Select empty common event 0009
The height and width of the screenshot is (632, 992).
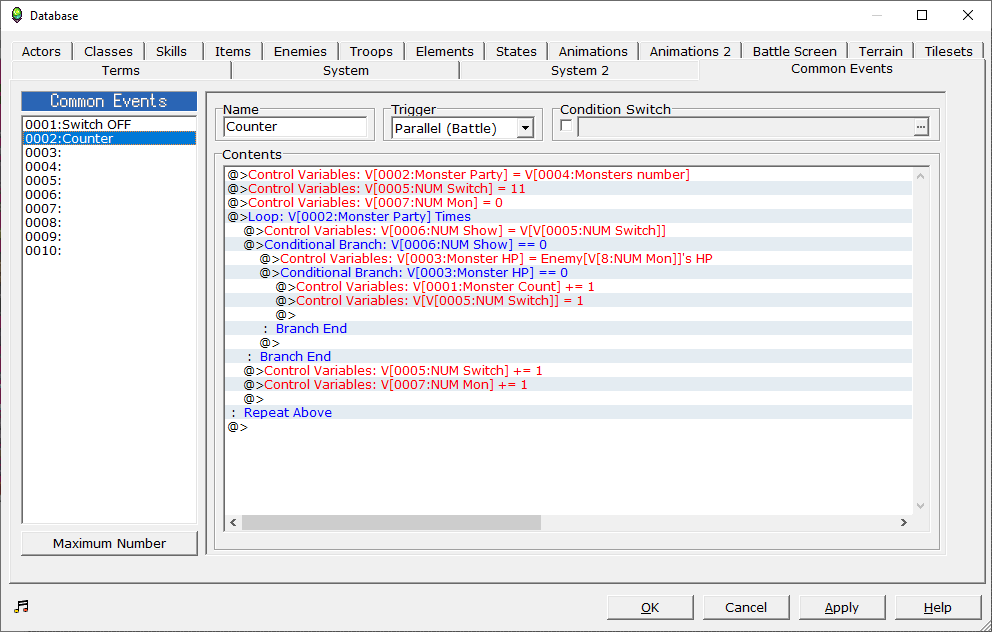109,236
